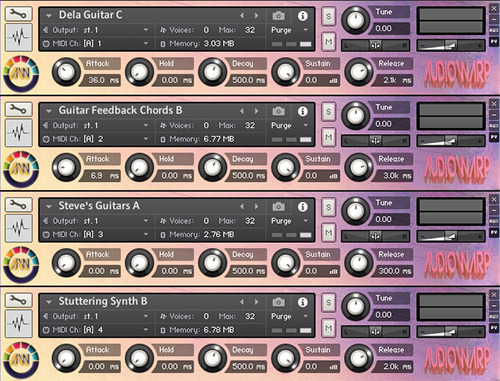Click camera icon for Steve's Guitars A
Screen dimensions: 500x381
(x=279, y=207)
